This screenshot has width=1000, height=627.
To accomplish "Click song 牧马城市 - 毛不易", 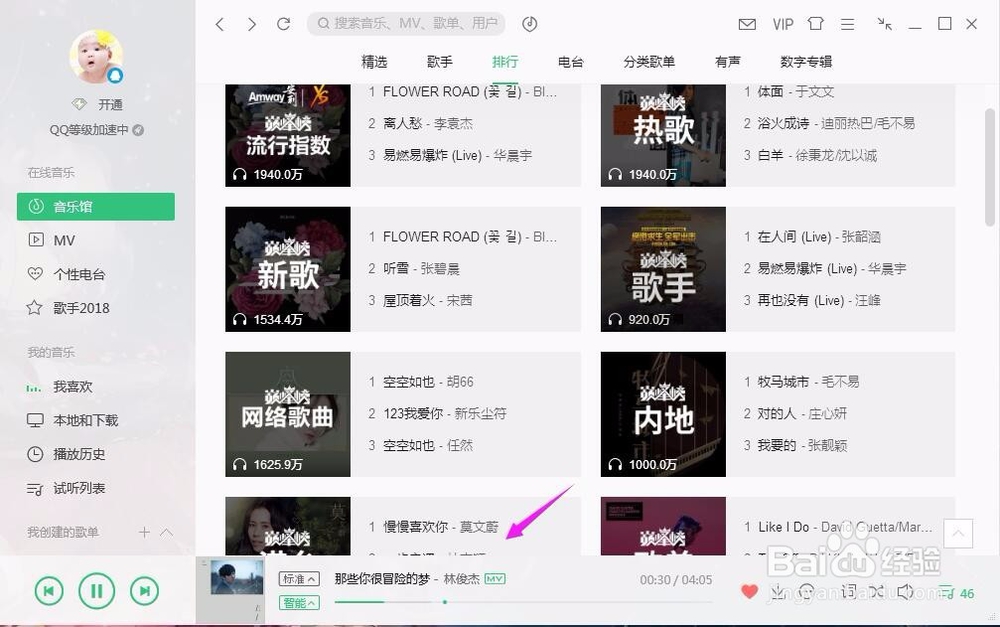I will click(808, 382).
